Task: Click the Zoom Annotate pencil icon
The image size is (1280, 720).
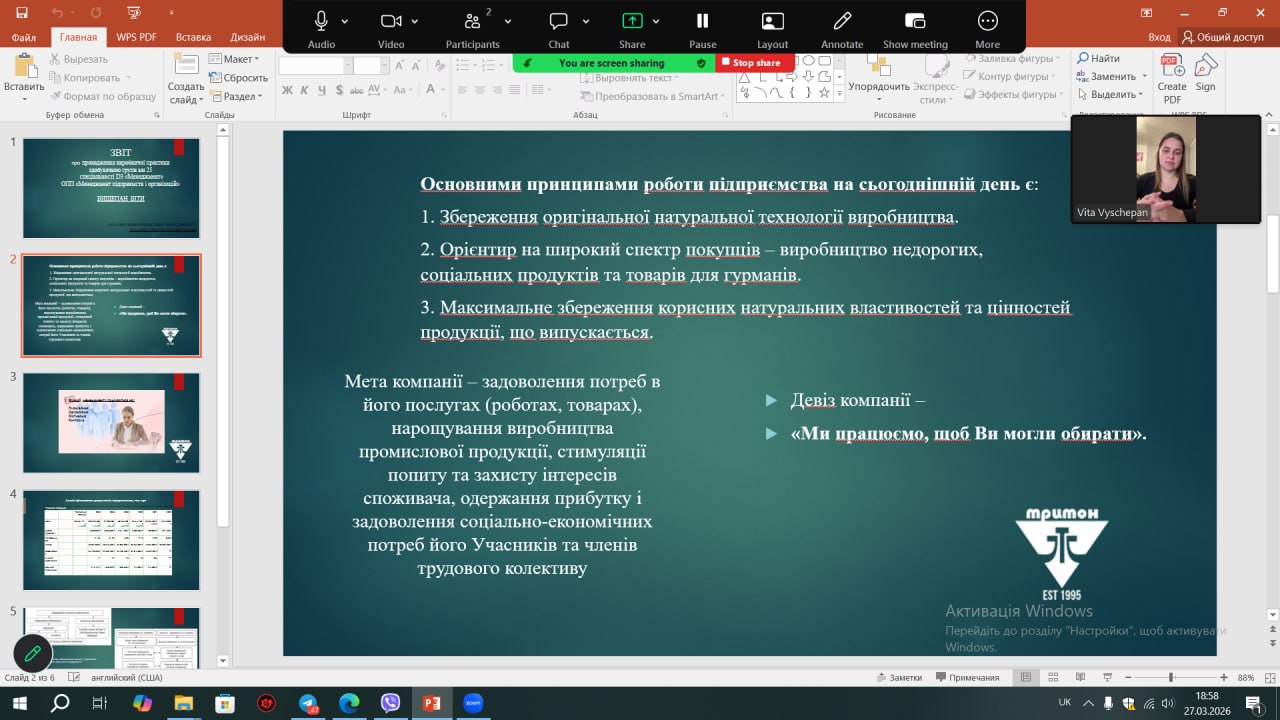Action: pos(842,22)
